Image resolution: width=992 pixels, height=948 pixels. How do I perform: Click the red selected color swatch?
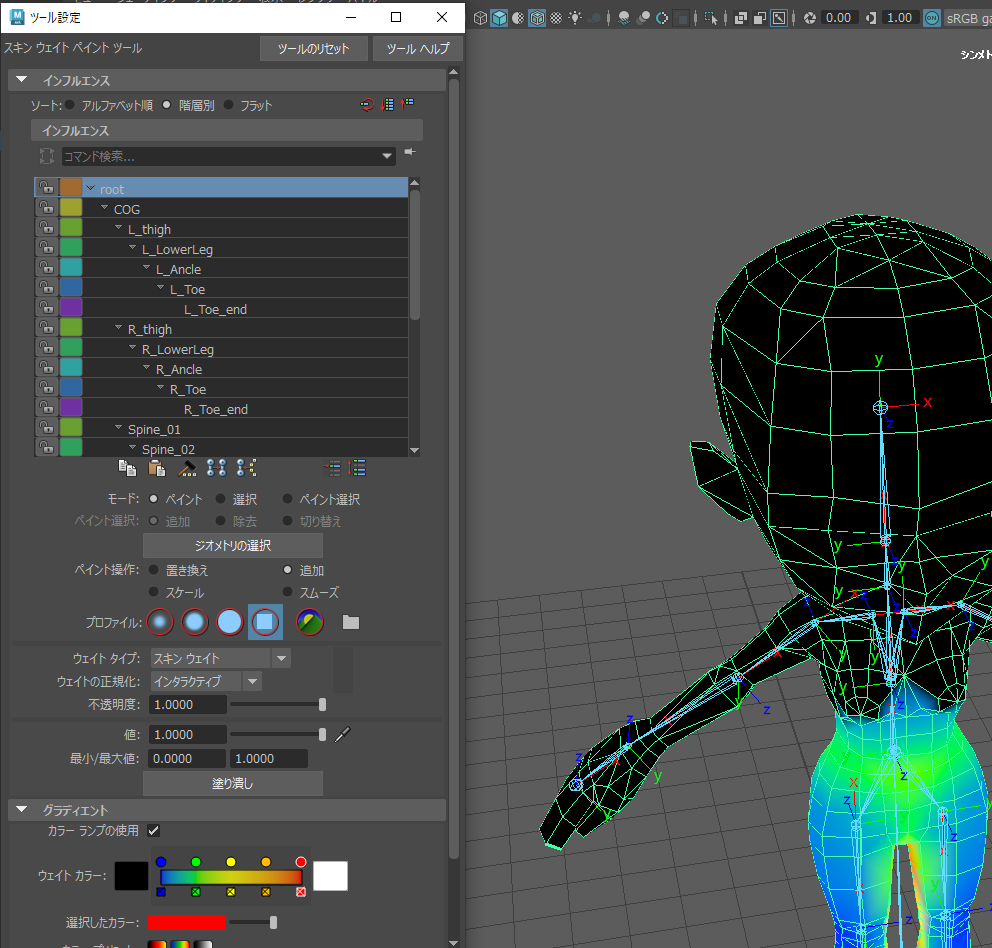187,923
